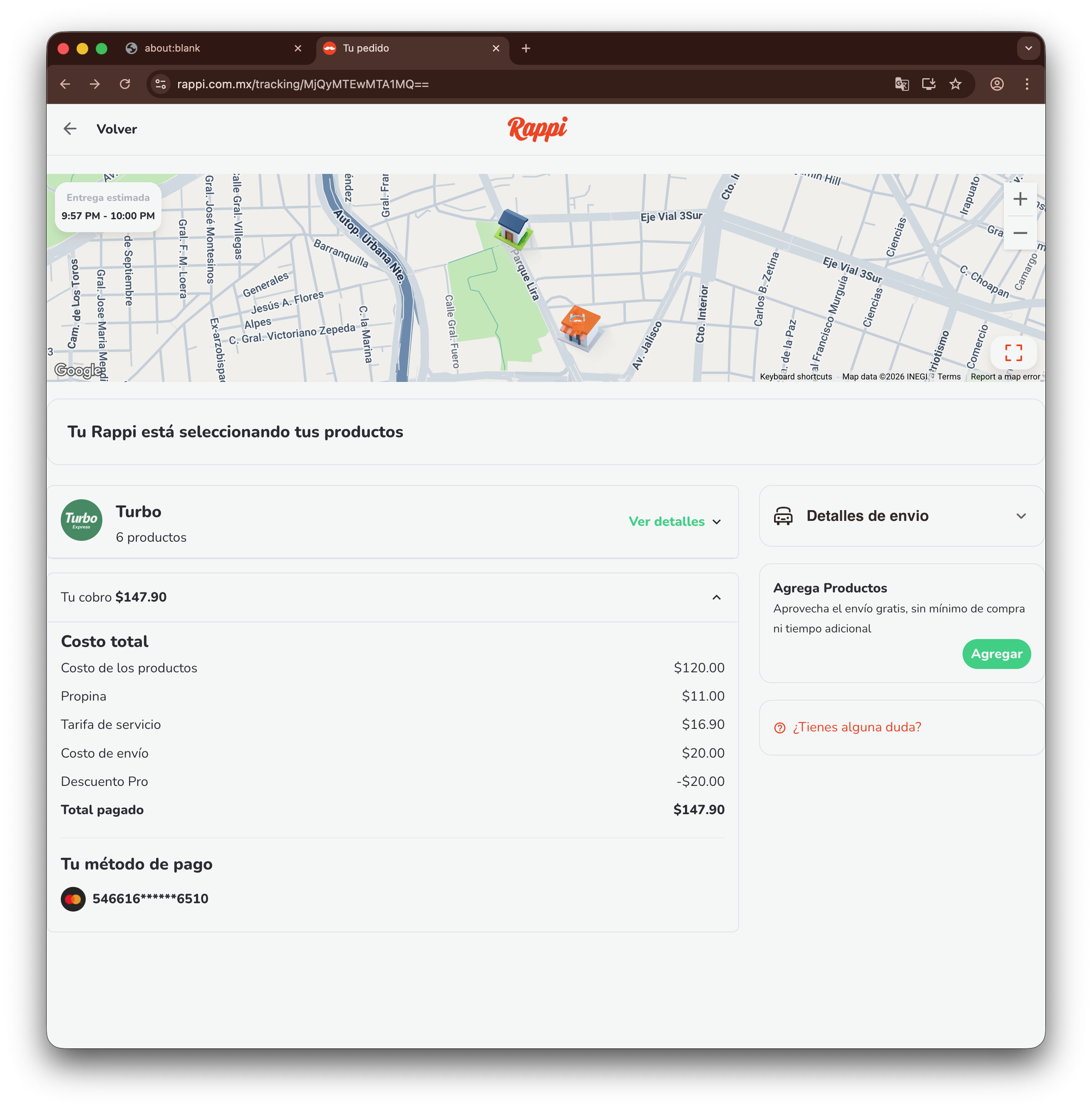Click the green Agregar button

click(995, 654)
